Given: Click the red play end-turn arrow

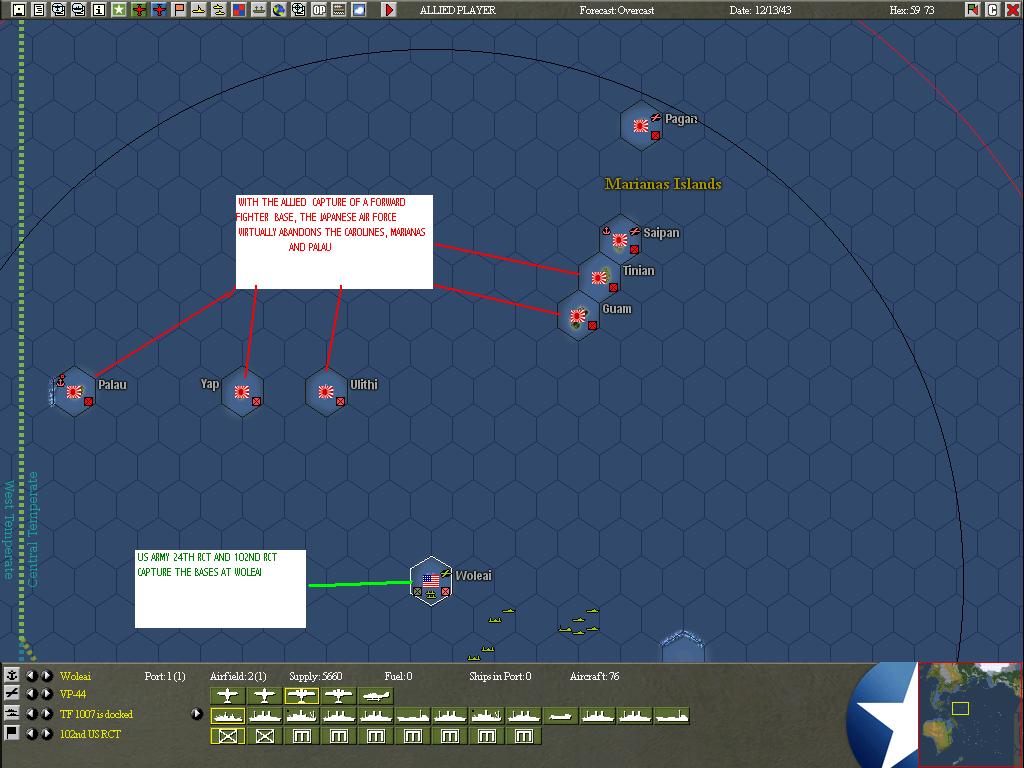Looking at the screenshot, I should click(x=389, y=10).
